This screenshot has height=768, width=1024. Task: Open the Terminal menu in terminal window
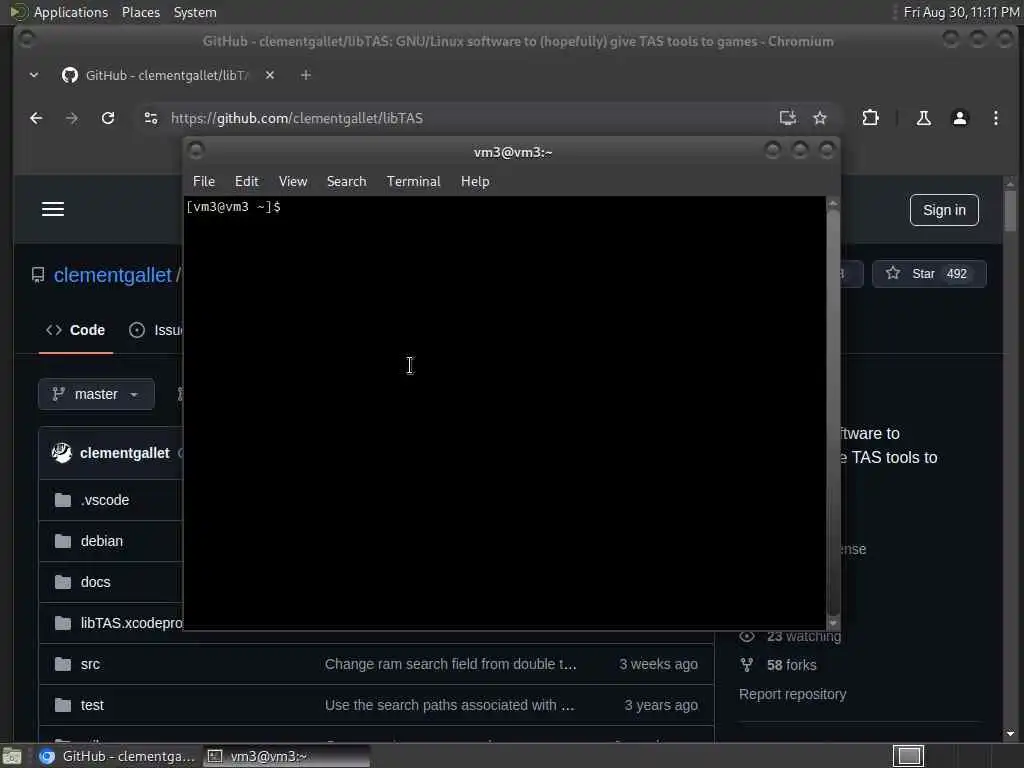click(x=413, y=182)
